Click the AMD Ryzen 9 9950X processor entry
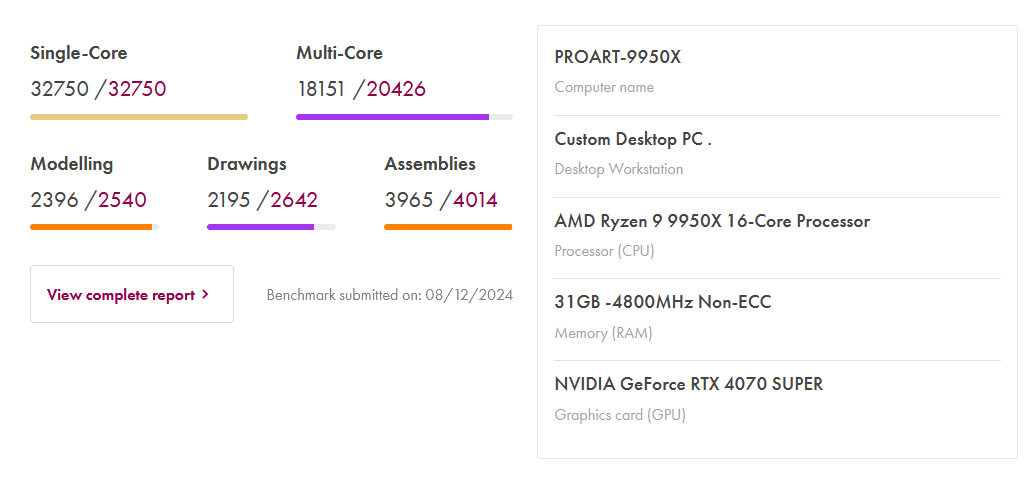 click(712, 221)
